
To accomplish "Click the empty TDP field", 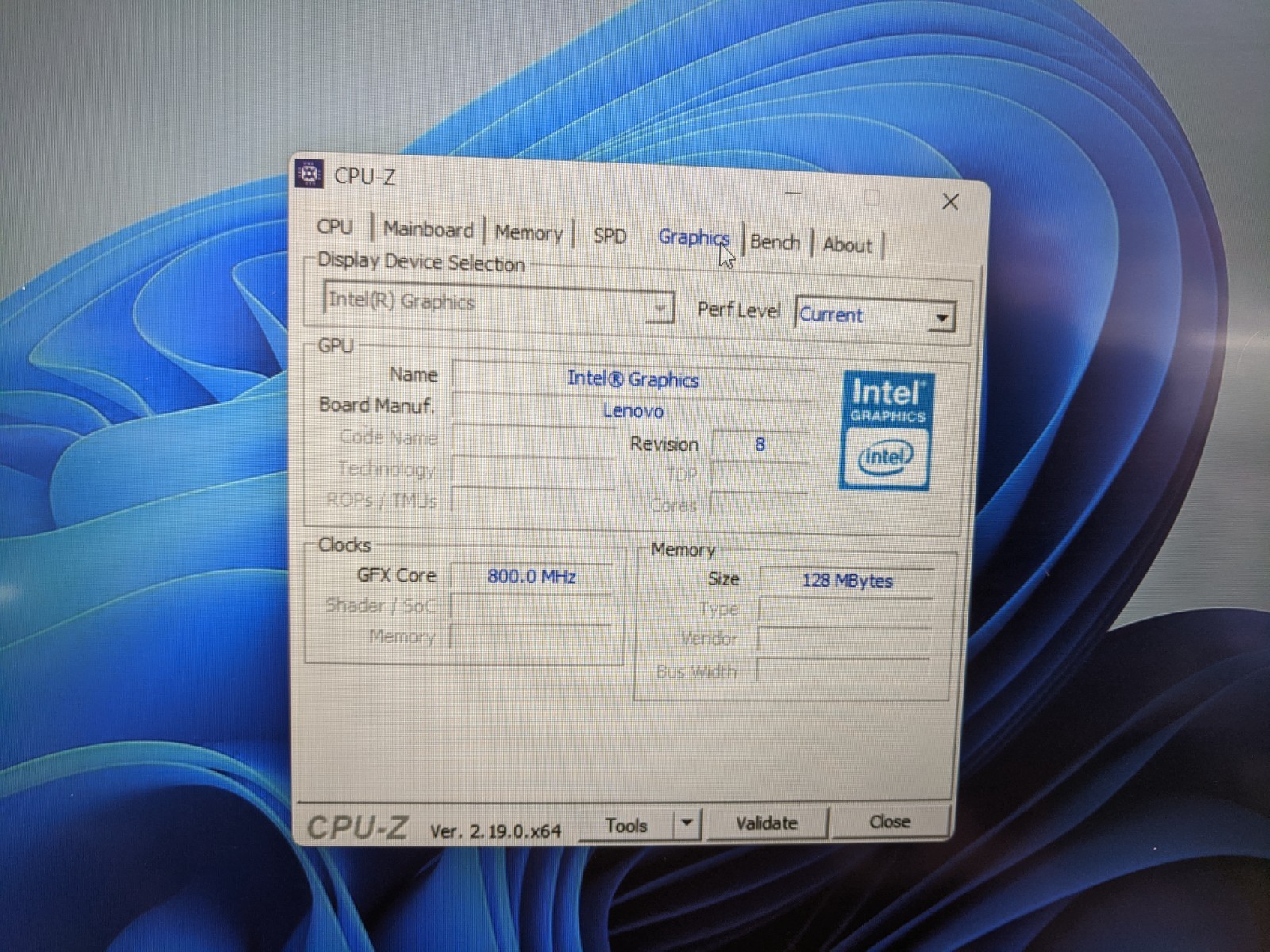I will point(760,476).
